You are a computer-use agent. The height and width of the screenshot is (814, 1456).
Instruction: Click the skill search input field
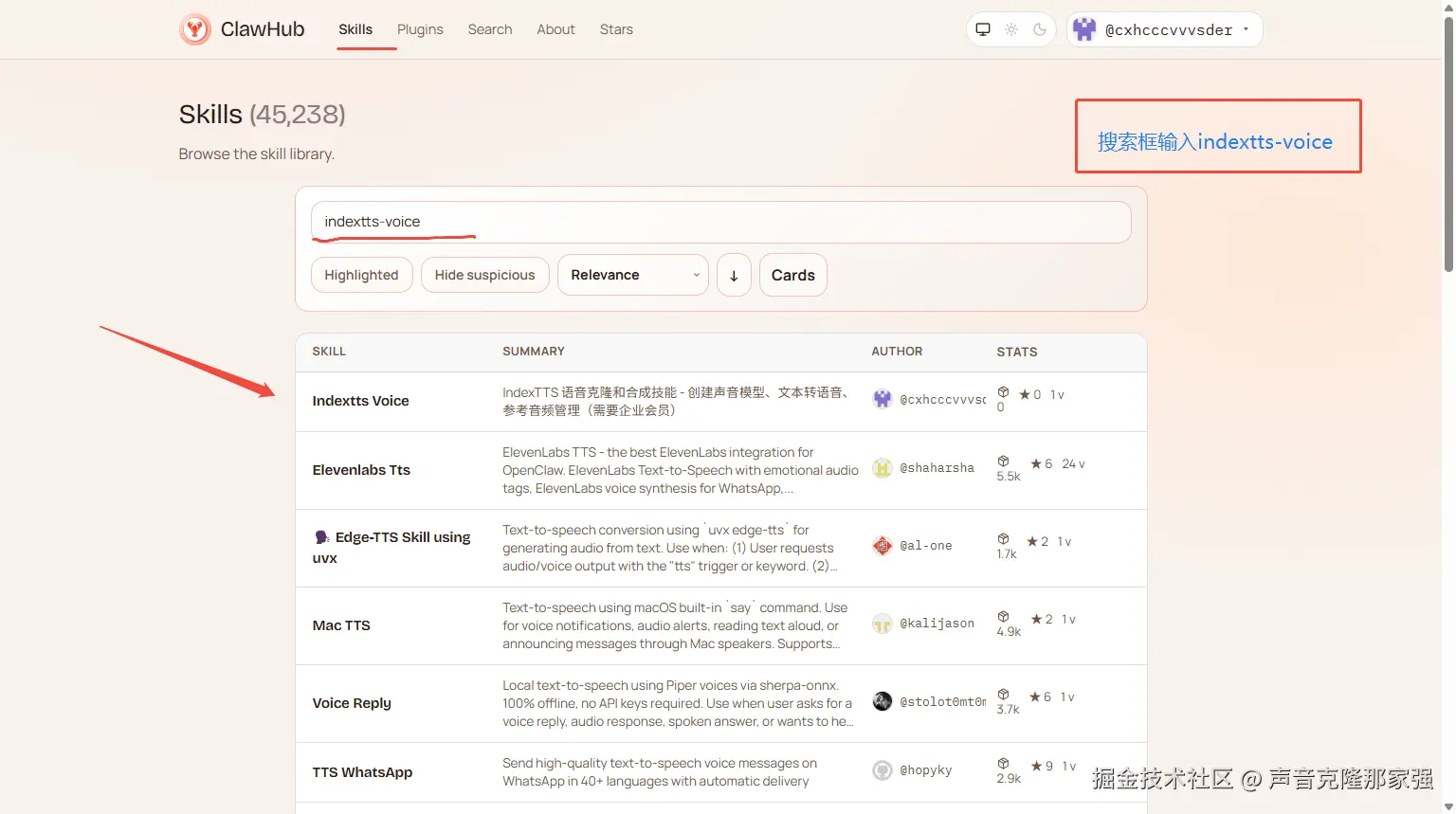(x=721, y=222)
